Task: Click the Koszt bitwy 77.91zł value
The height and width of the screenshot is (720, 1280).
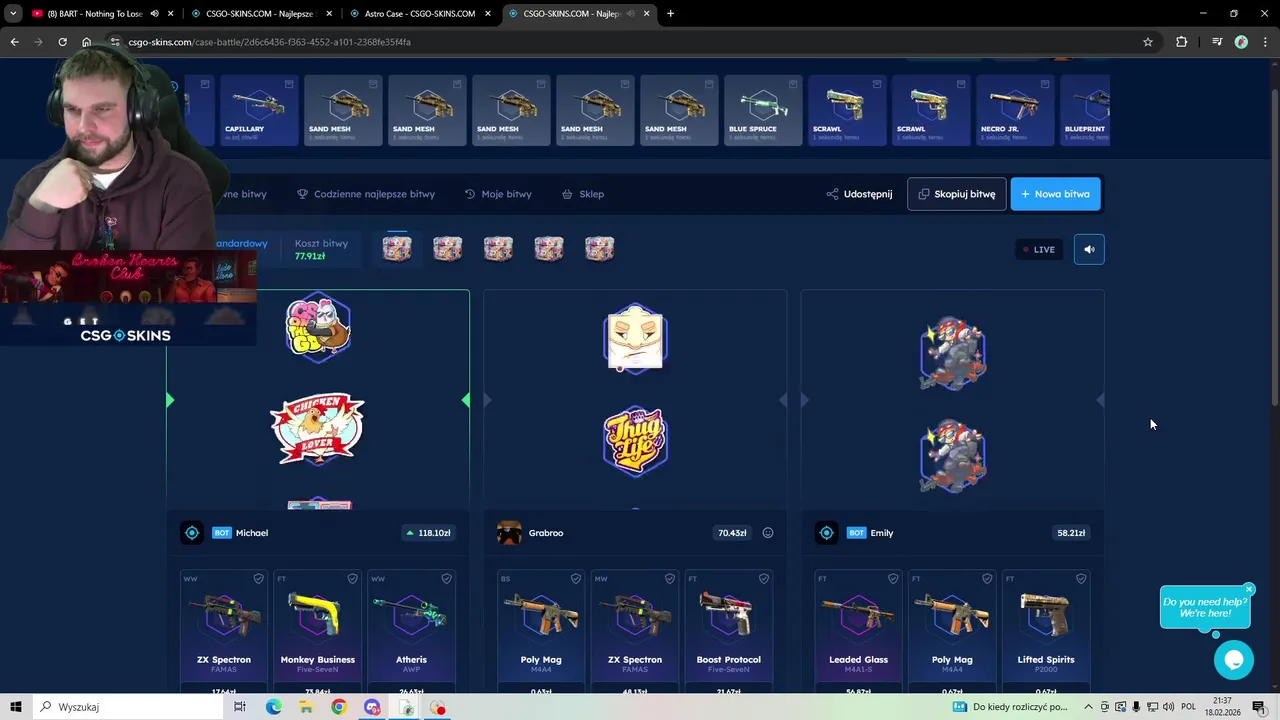Action: (x=310, y=256)
